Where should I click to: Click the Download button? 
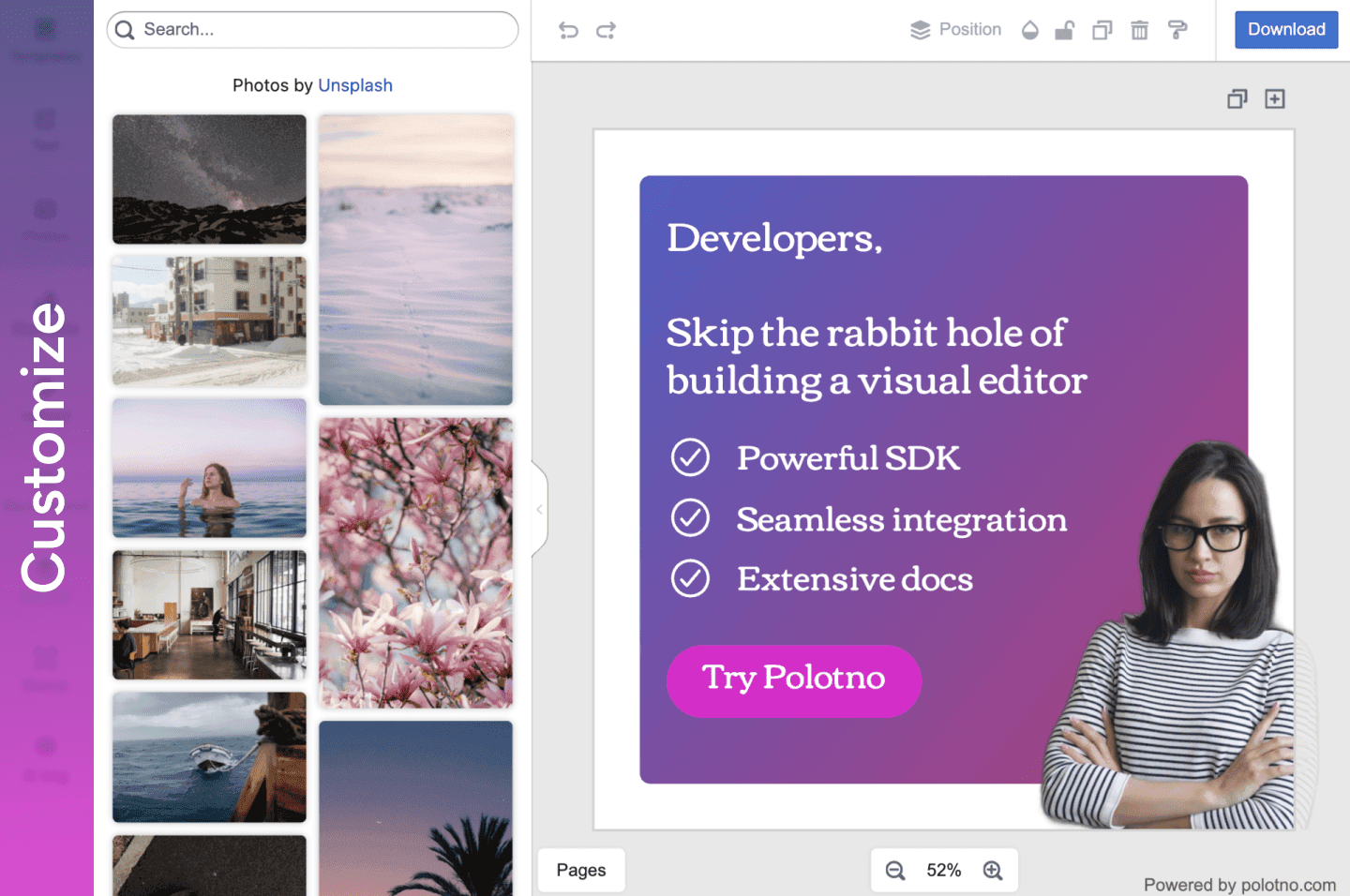[x=1285, y=29]
